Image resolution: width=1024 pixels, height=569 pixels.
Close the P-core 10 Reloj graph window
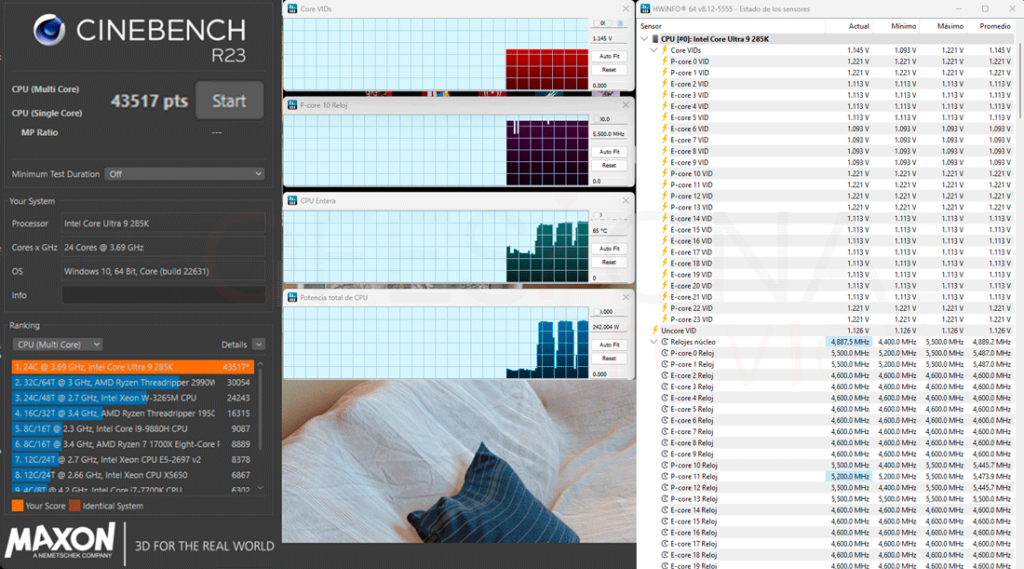[x=626, y=105]
